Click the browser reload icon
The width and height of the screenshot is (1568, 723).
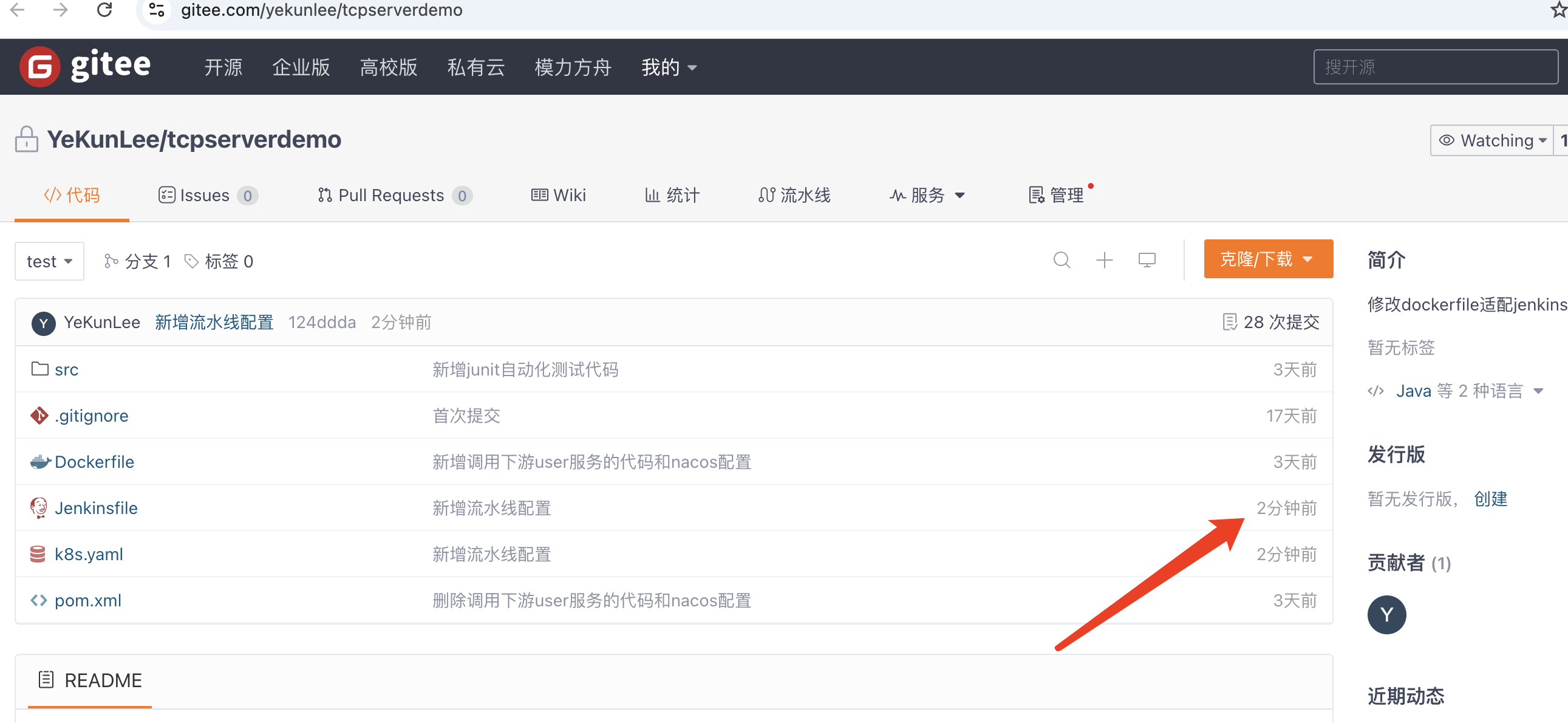104,10
